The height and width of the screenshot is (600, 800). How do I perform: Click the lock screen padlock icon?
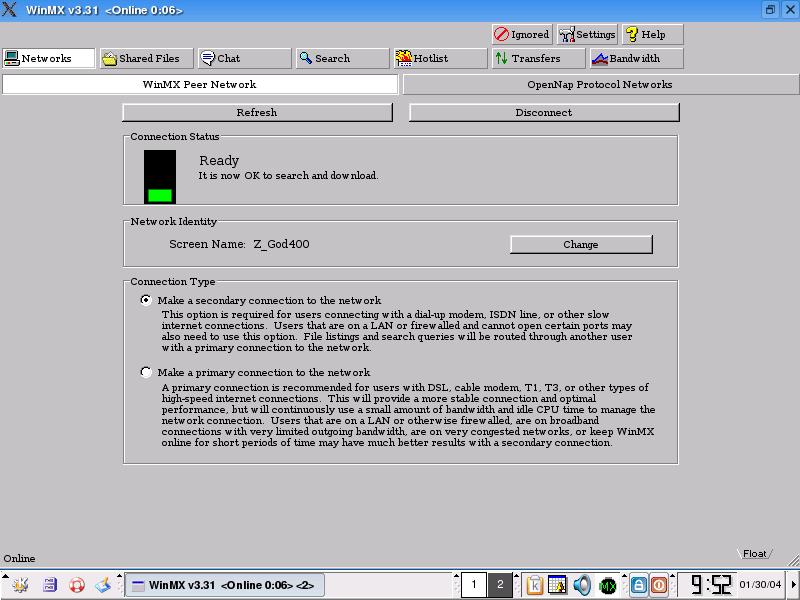[x=638, y=585]
